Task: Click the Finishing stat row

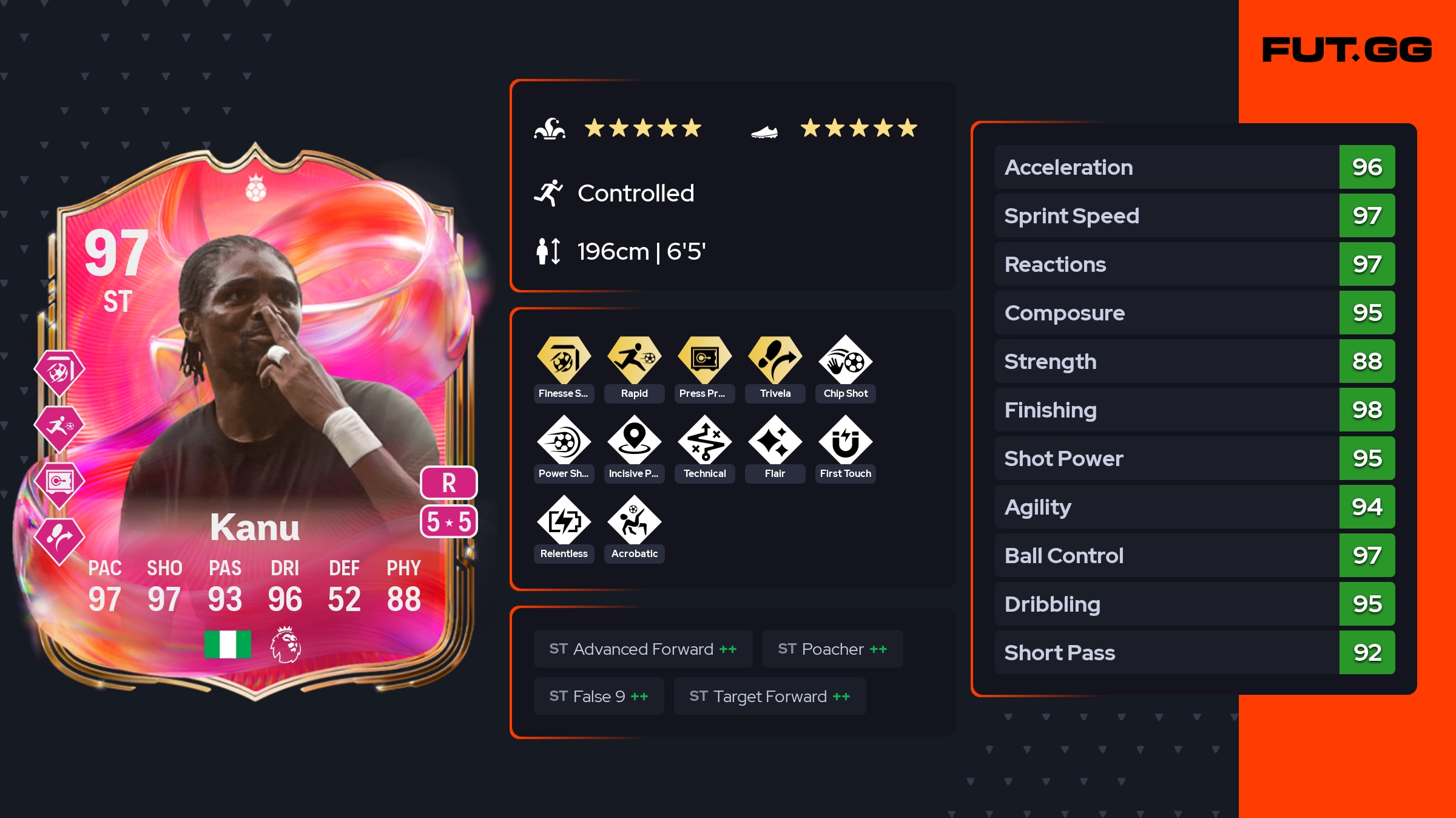Action: (1195, 410)
